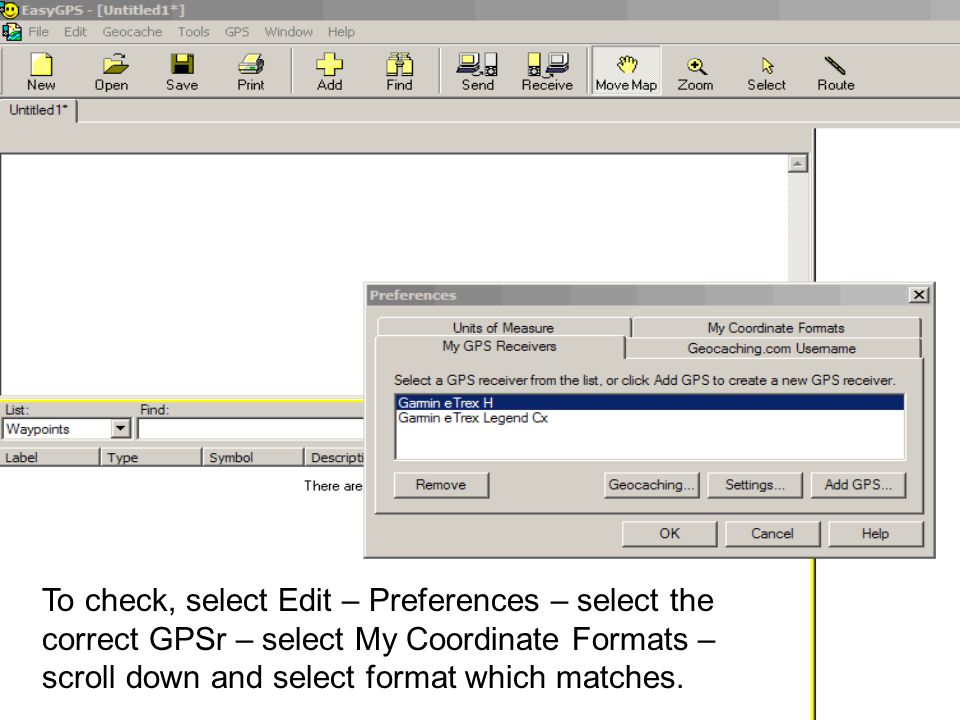Viewport: 960px width, 720px height.
Task: Open receiver Settings... button
Action: (755, 485)
